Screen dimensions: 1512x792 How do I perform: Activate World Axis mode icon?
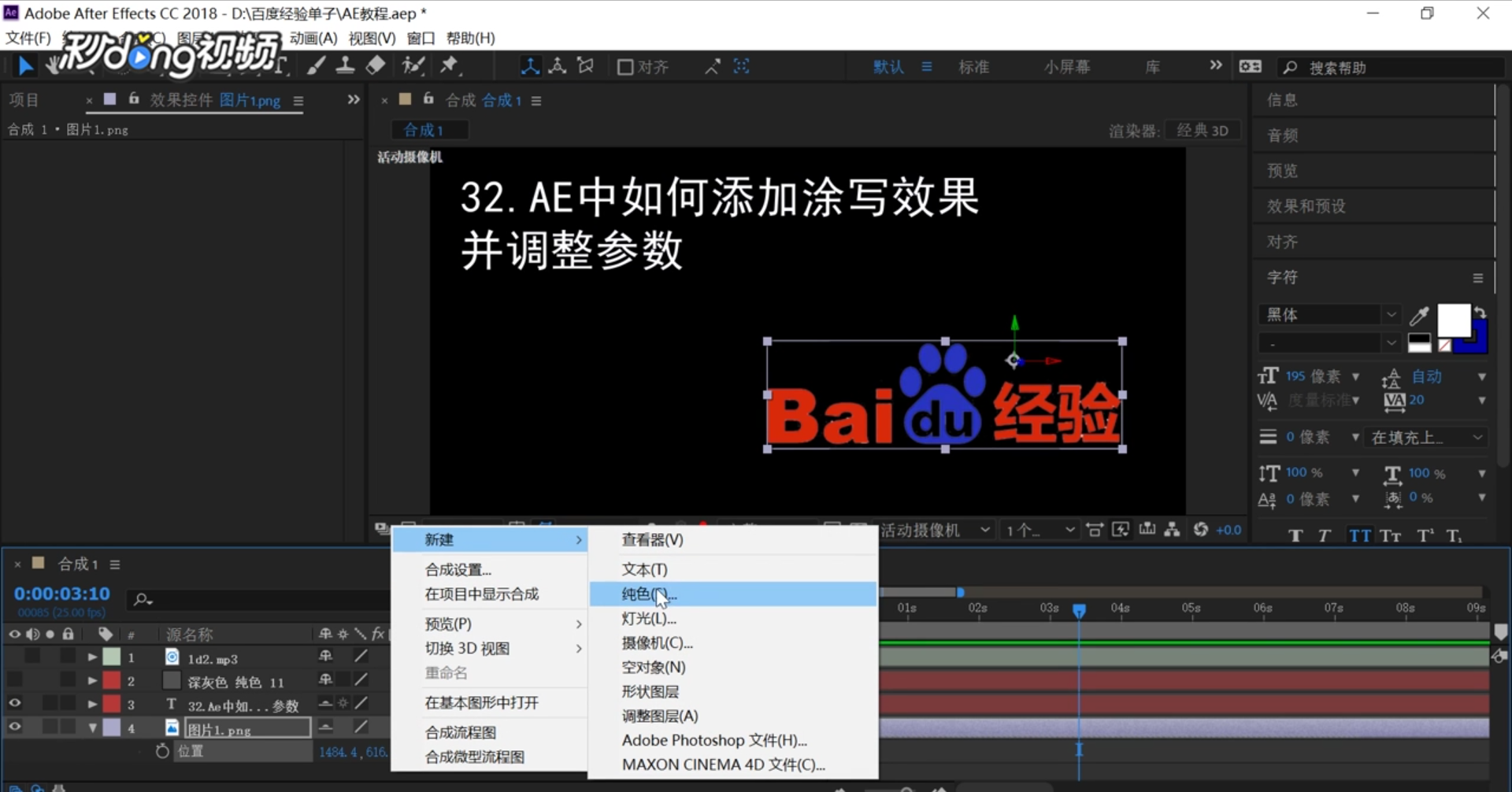(x=558, y=67)
